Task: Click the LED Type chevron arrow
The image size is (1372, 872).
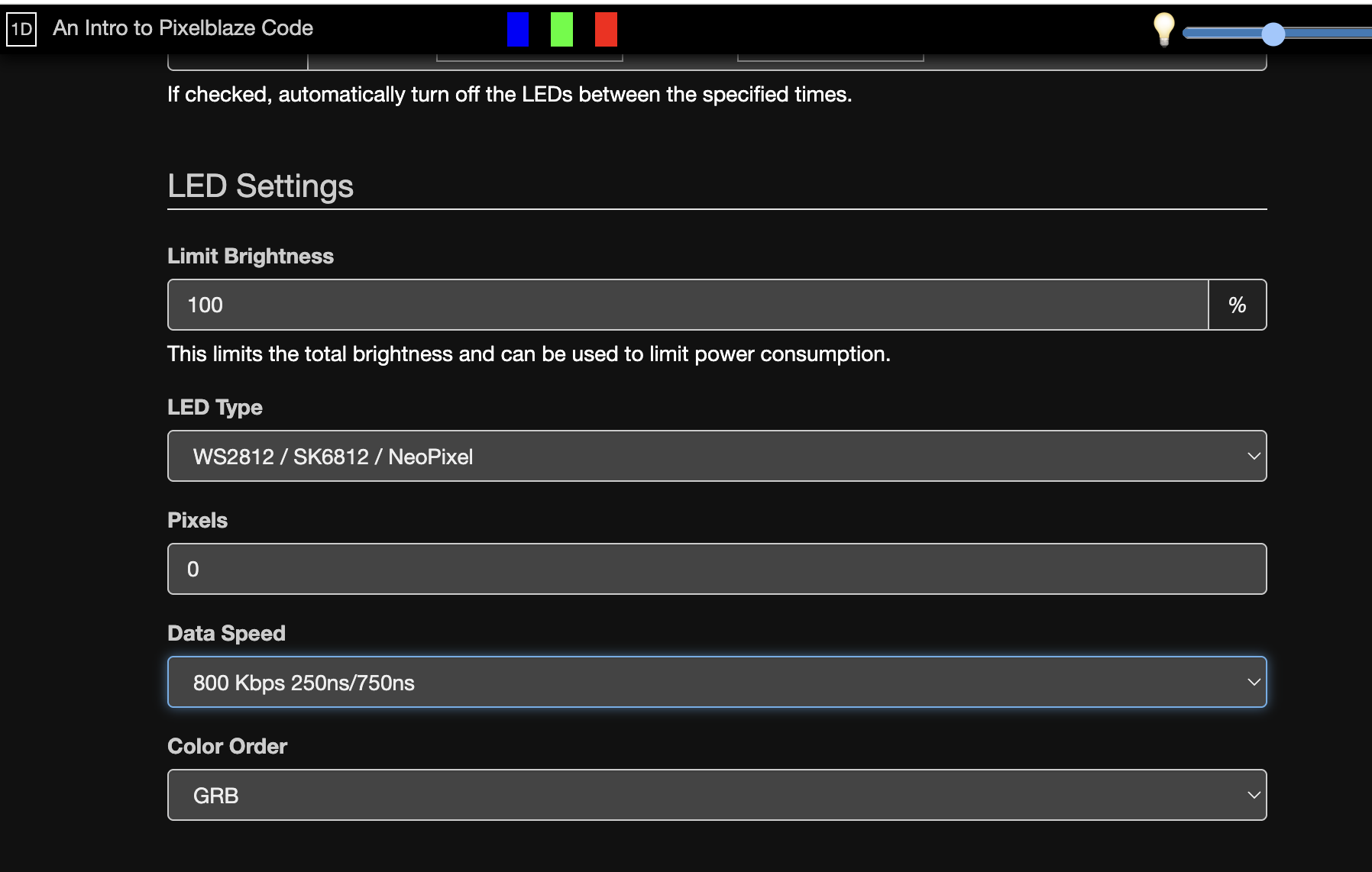Action: pos(1253,457)
